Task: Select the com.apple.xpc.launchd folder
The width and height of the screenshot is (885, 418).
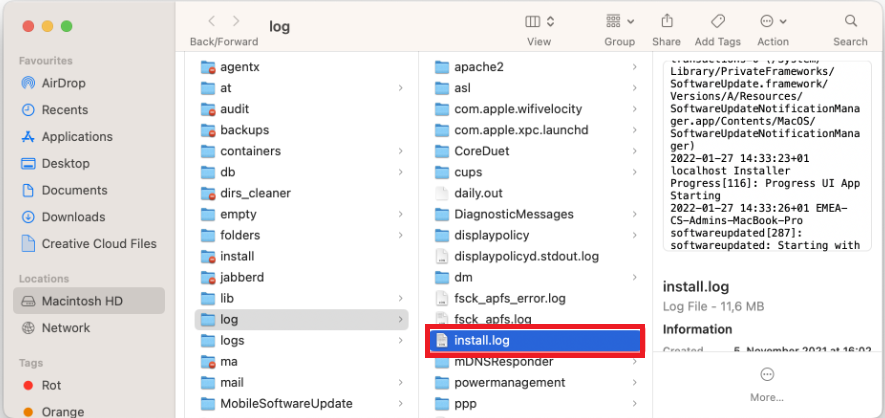Action: tap(534, 130)
